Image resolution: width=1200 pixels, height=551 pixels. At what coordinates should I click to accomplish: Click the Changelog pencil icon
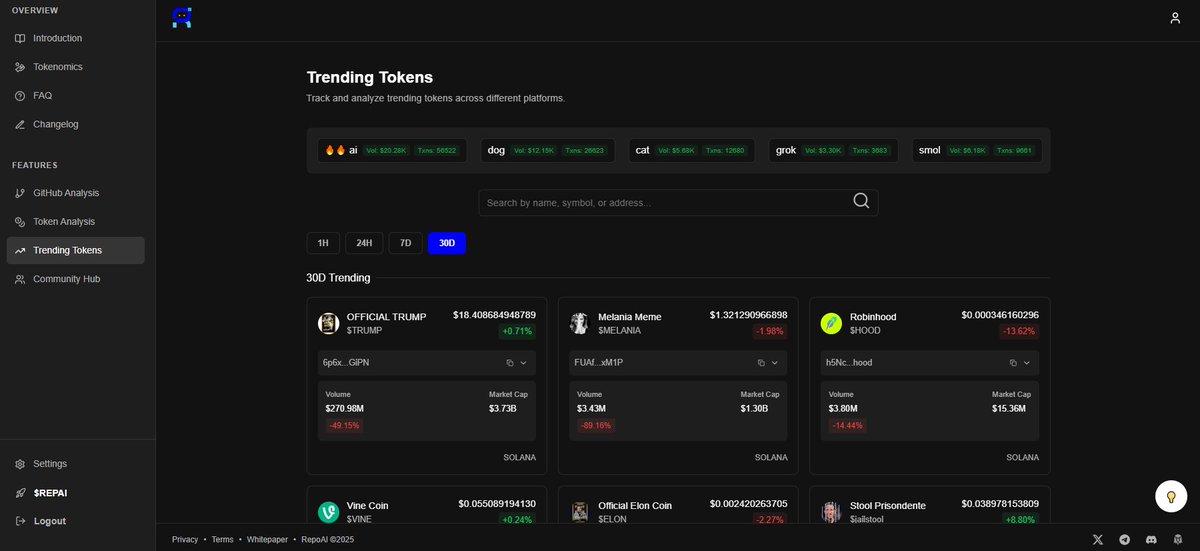click(21, 125)
